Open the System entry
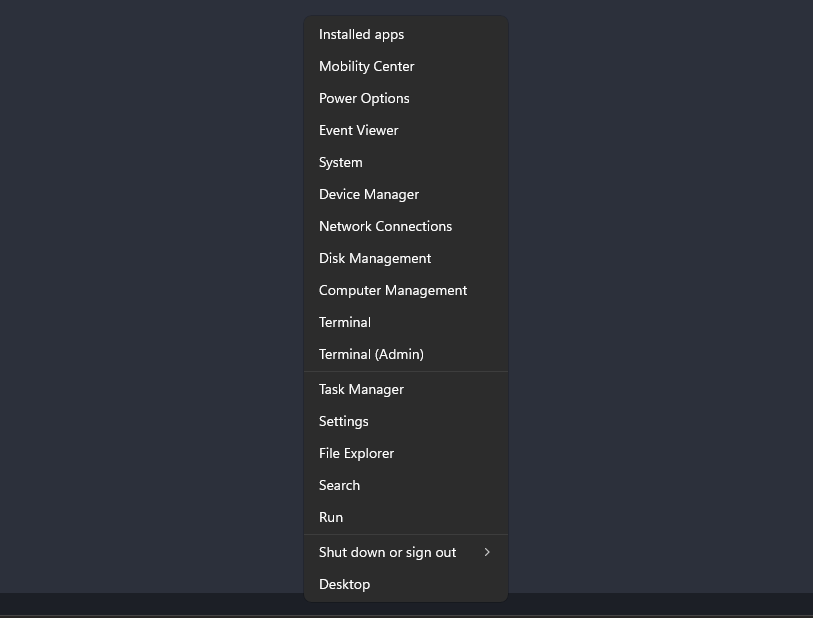 pos(405,162)
